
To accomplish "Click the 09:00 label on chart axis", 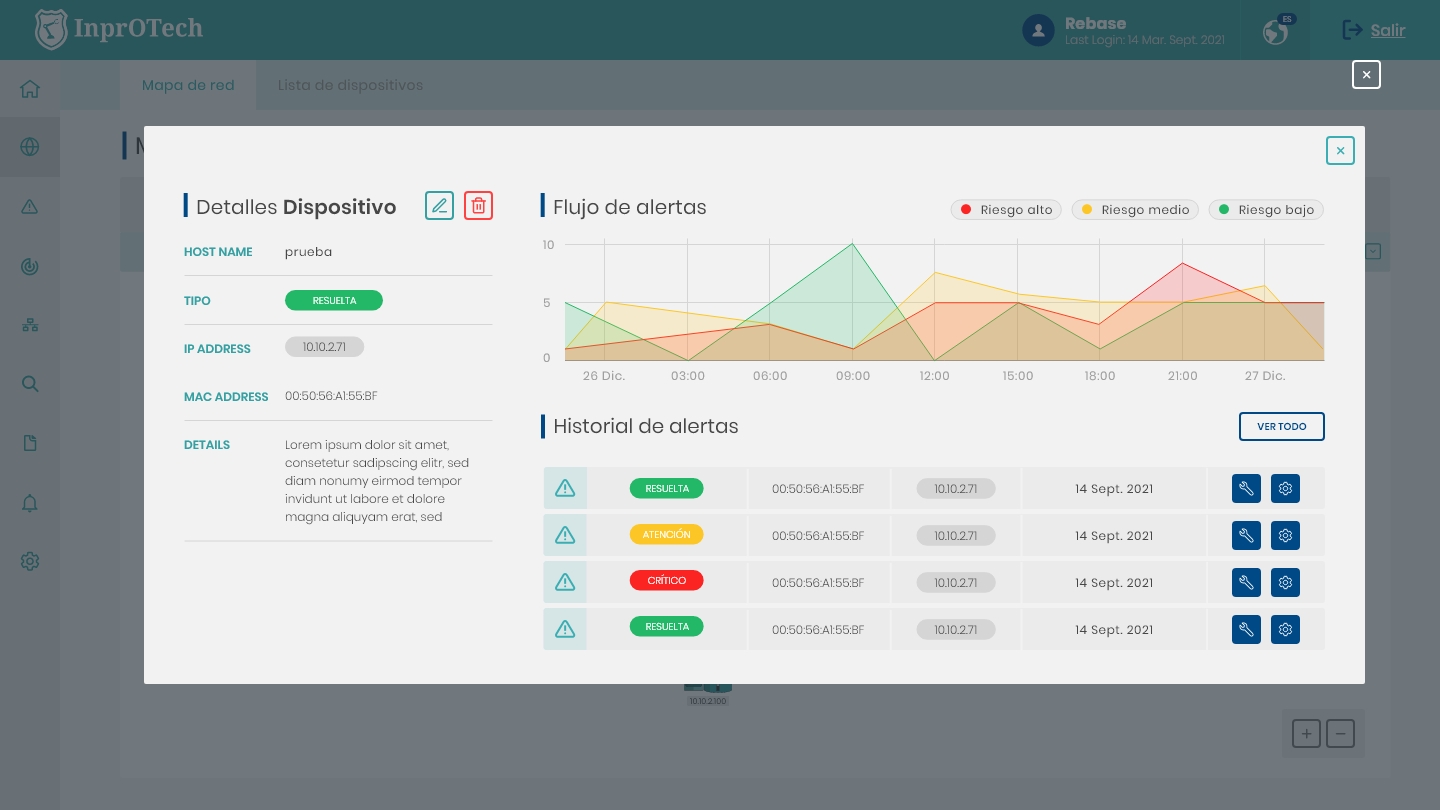I will [x=853, y=376].
